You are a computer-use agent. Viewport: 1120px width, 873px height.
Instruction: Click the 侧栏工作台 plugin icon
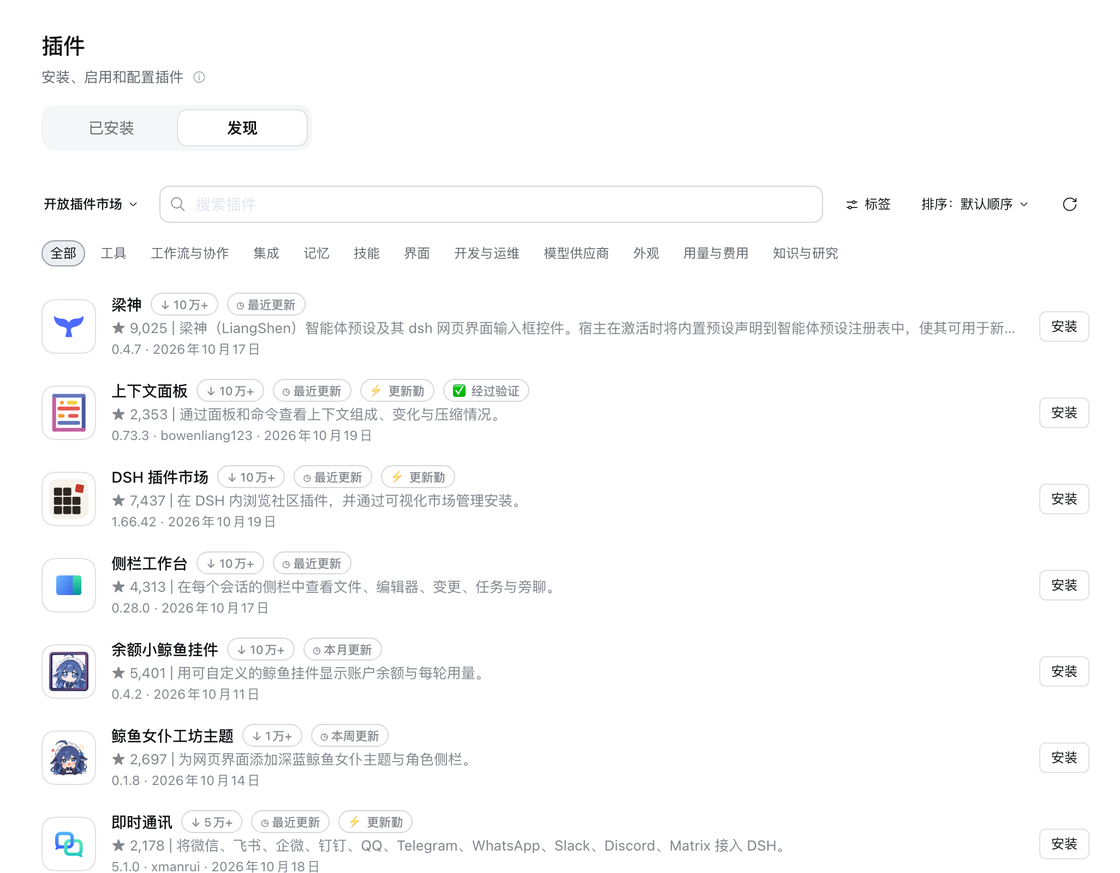coord(69,585)
